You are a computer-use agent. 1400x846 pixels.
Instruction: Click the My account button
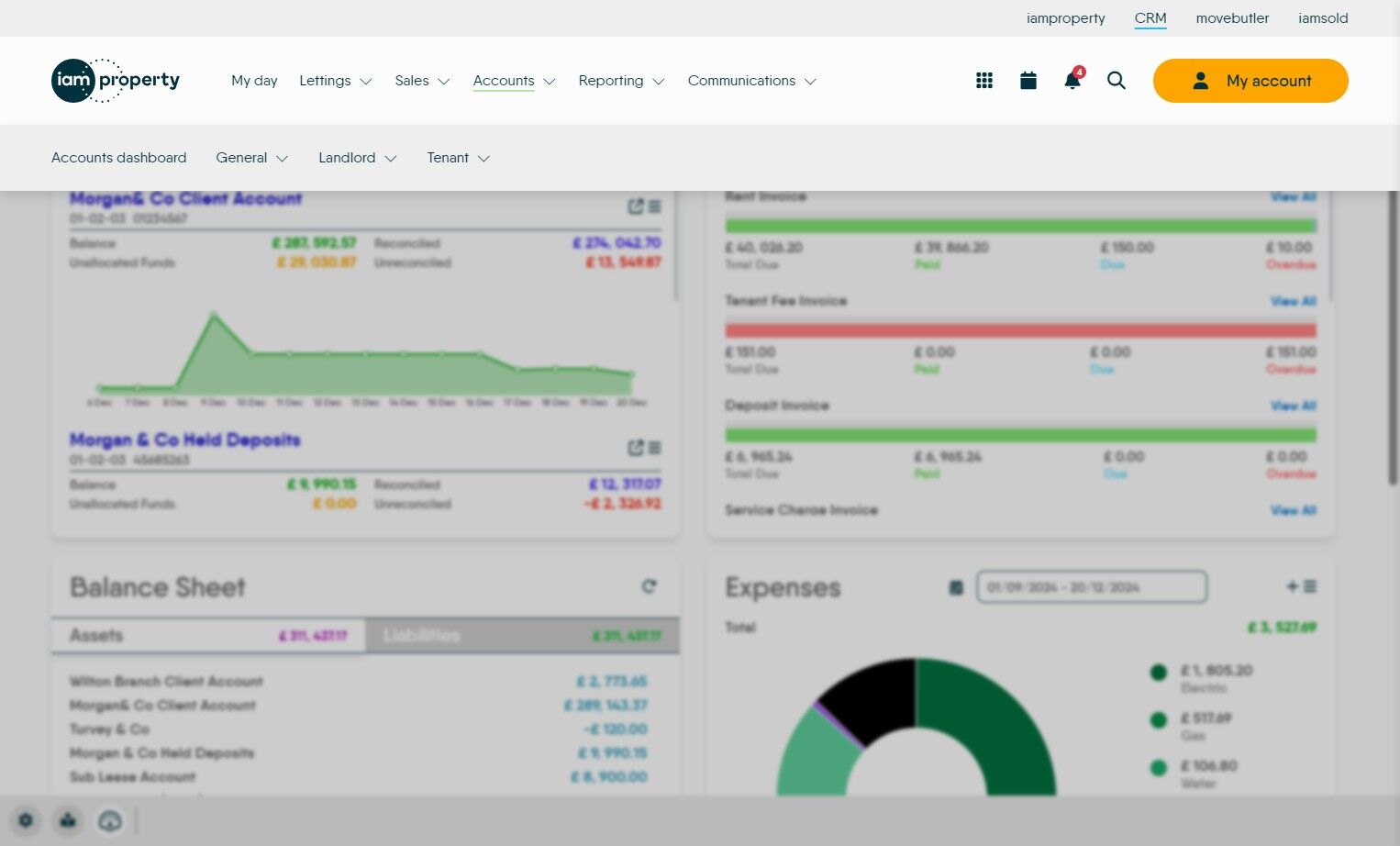tap(1250, 81)
